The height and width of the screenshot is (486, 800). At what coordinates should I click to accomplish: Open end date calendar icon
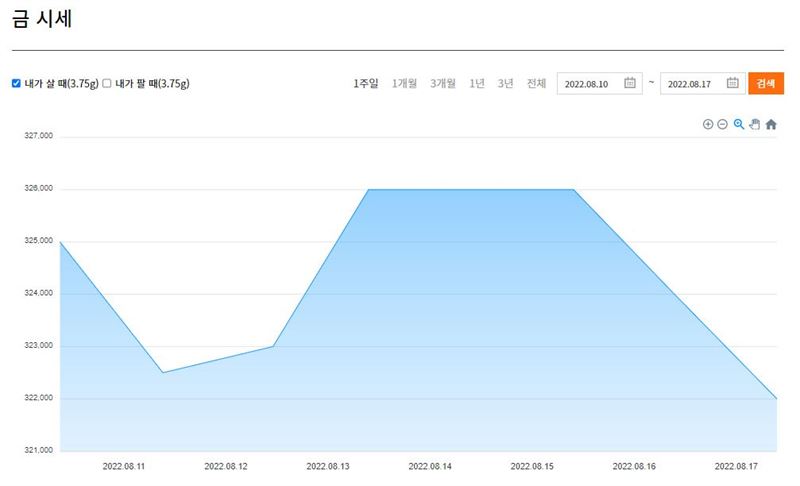click(x=733, y=83)
